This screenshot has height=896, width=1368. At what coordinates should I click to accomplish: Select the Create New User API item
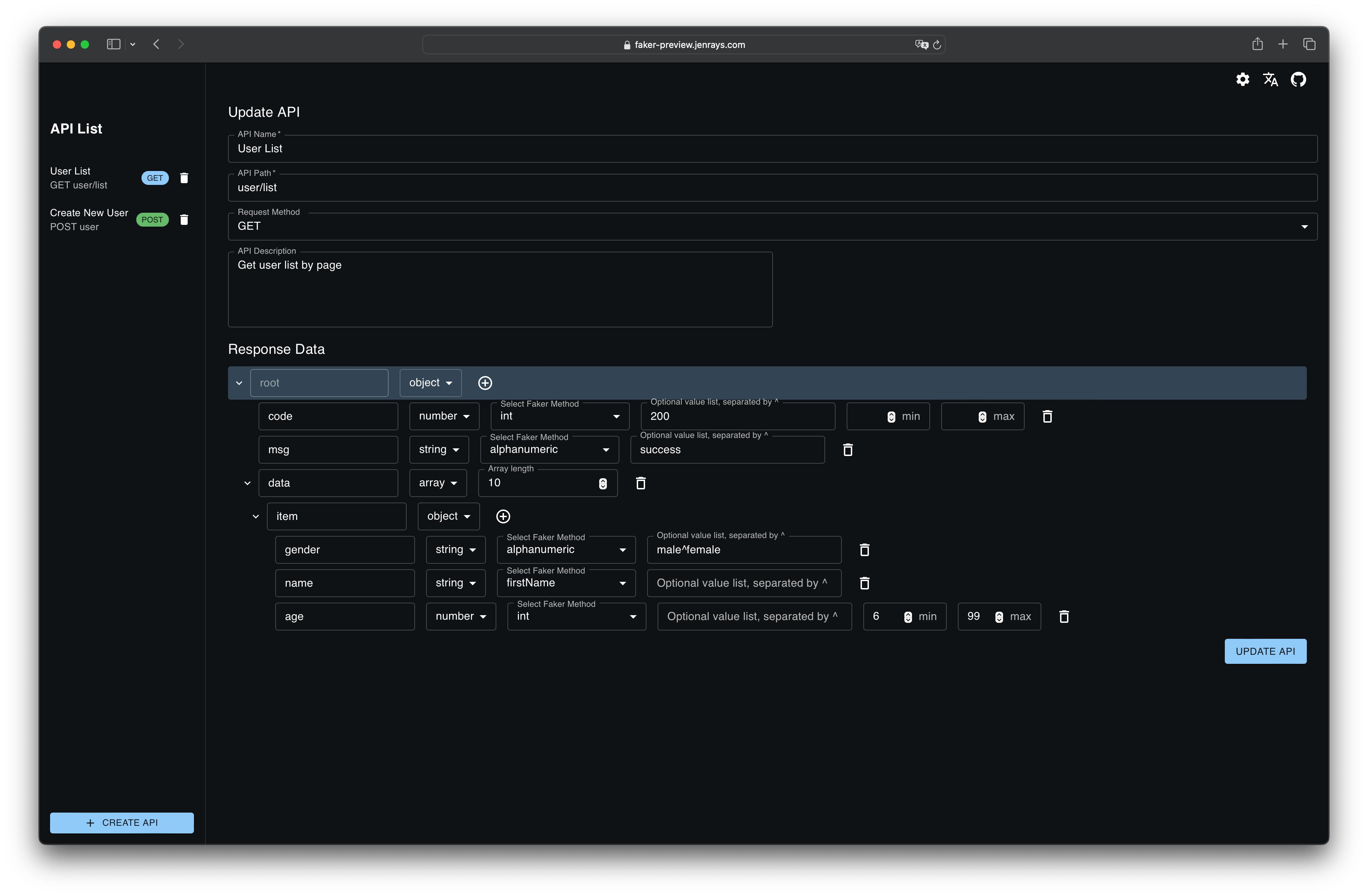[89, 220]
